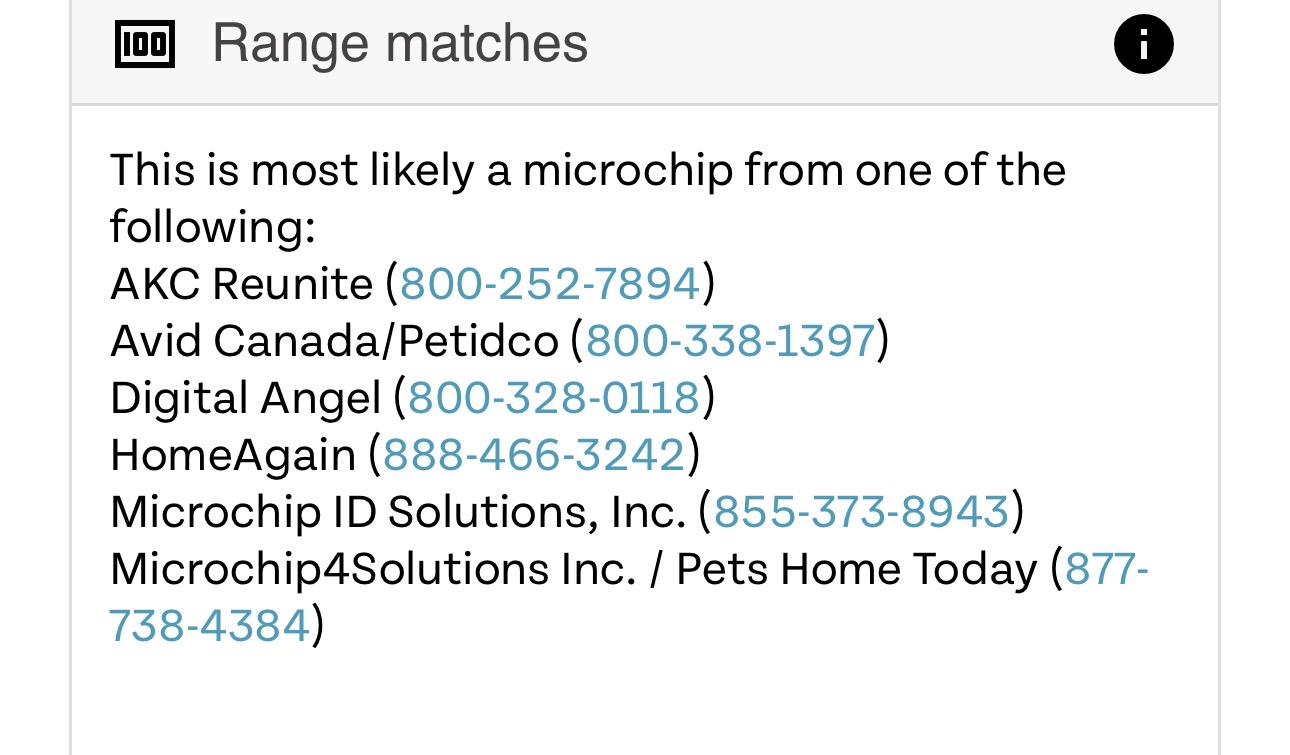Click the info icon in Range matches header
Screen dimensions: 1290x755
(x=1143, y=46)
